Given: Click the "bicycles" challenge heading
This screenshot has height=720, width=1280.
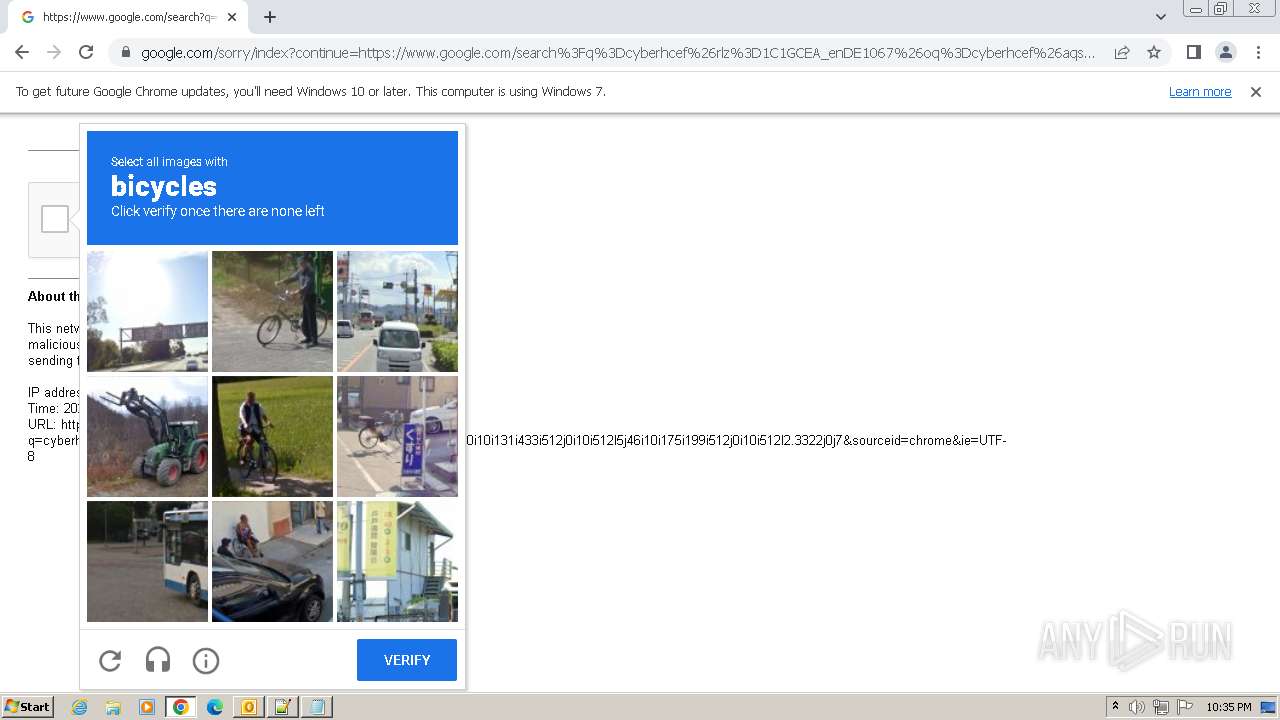Looking at the screenshot, I should click(x=164, y=186).
